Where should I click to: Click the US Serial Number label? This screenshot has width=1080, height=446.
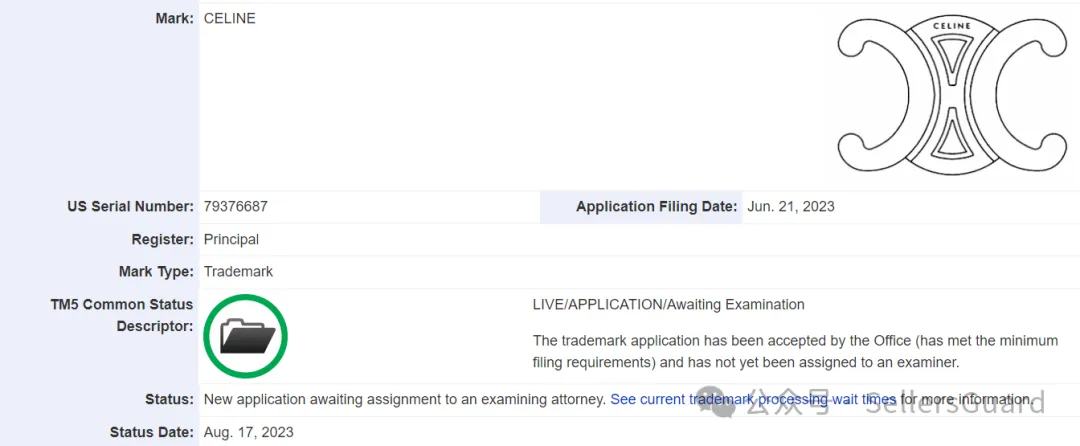click(130, 207)
